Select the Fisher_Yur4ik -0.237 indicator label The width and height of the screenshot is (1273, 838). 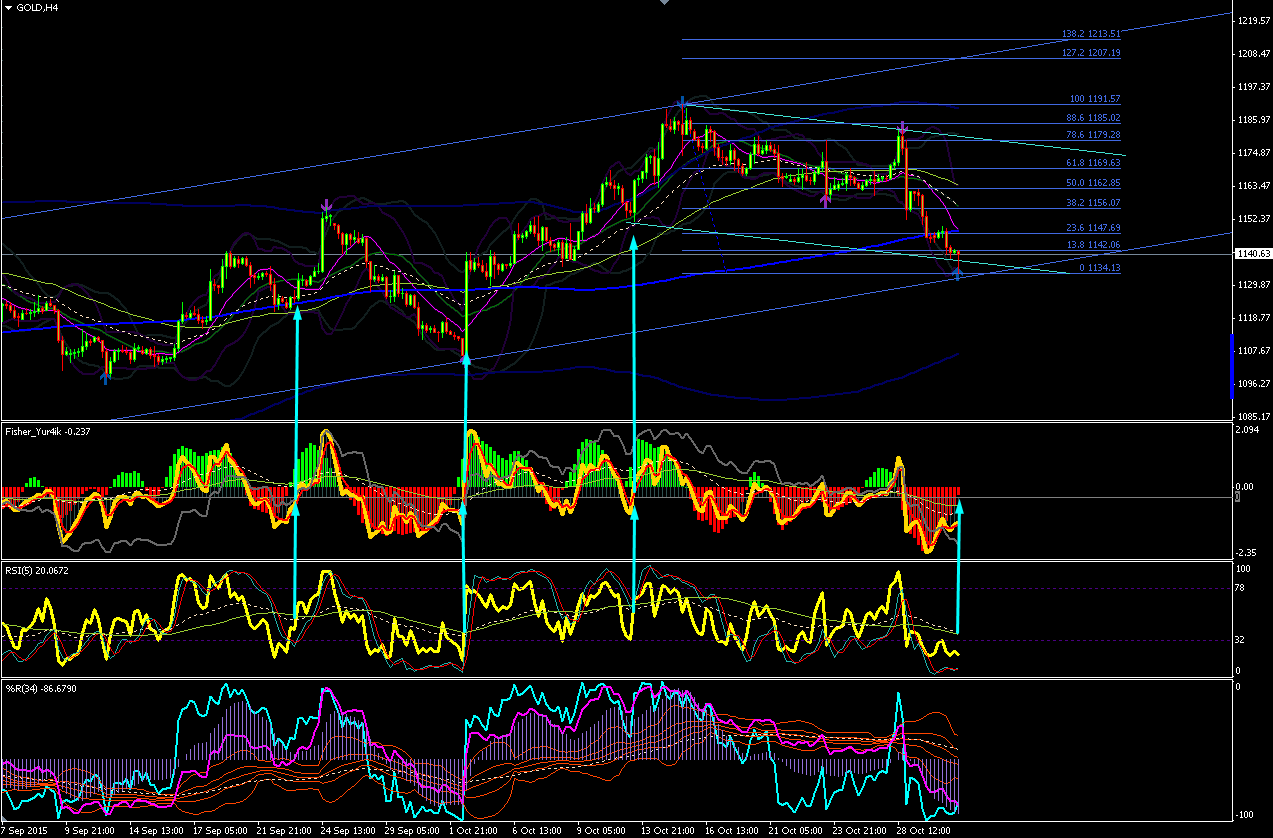tap(48, 431)
